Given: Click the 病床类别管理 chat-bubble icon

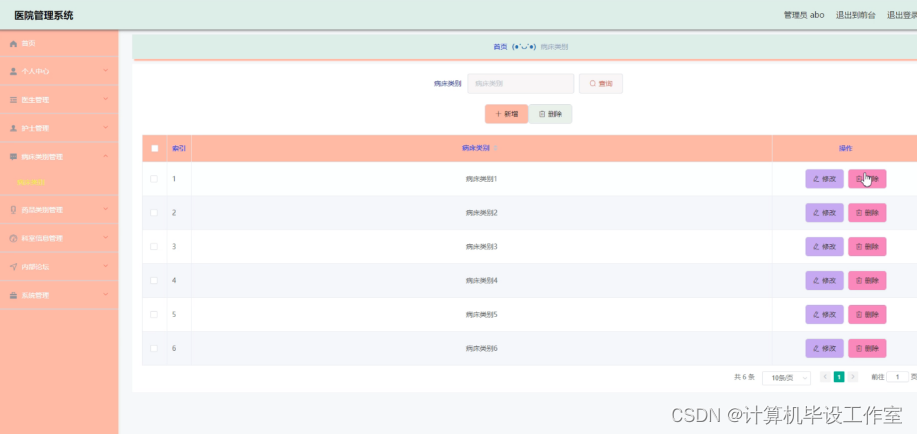Looking at the screenshot, I should (13, 157).
